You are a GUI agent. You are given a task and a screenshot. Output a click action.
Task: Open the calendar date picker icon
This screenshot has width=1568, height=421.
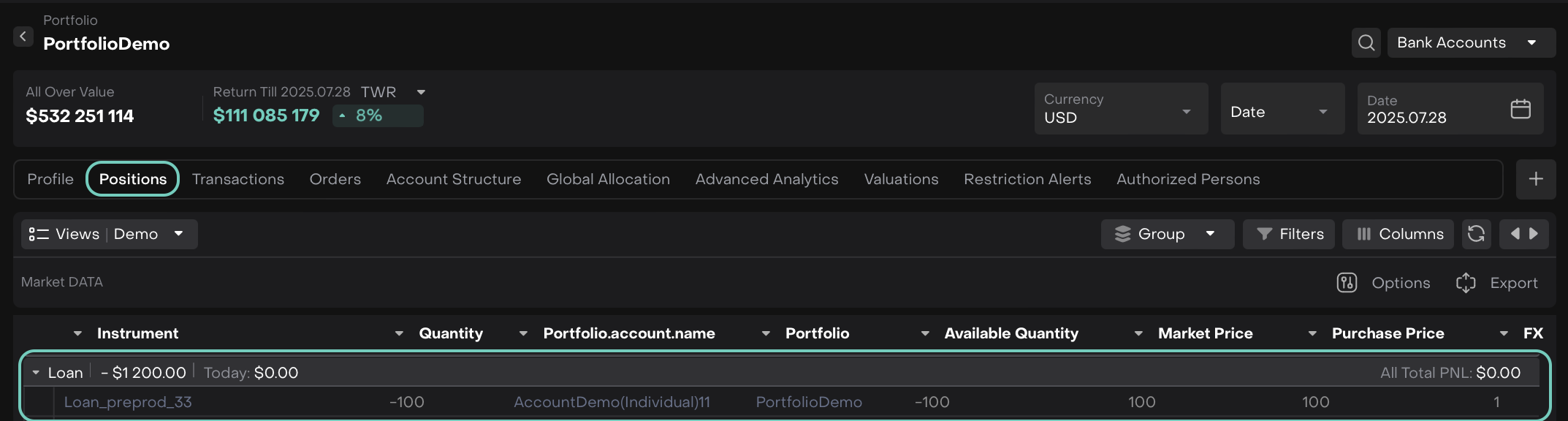(x=1521, y=109)
